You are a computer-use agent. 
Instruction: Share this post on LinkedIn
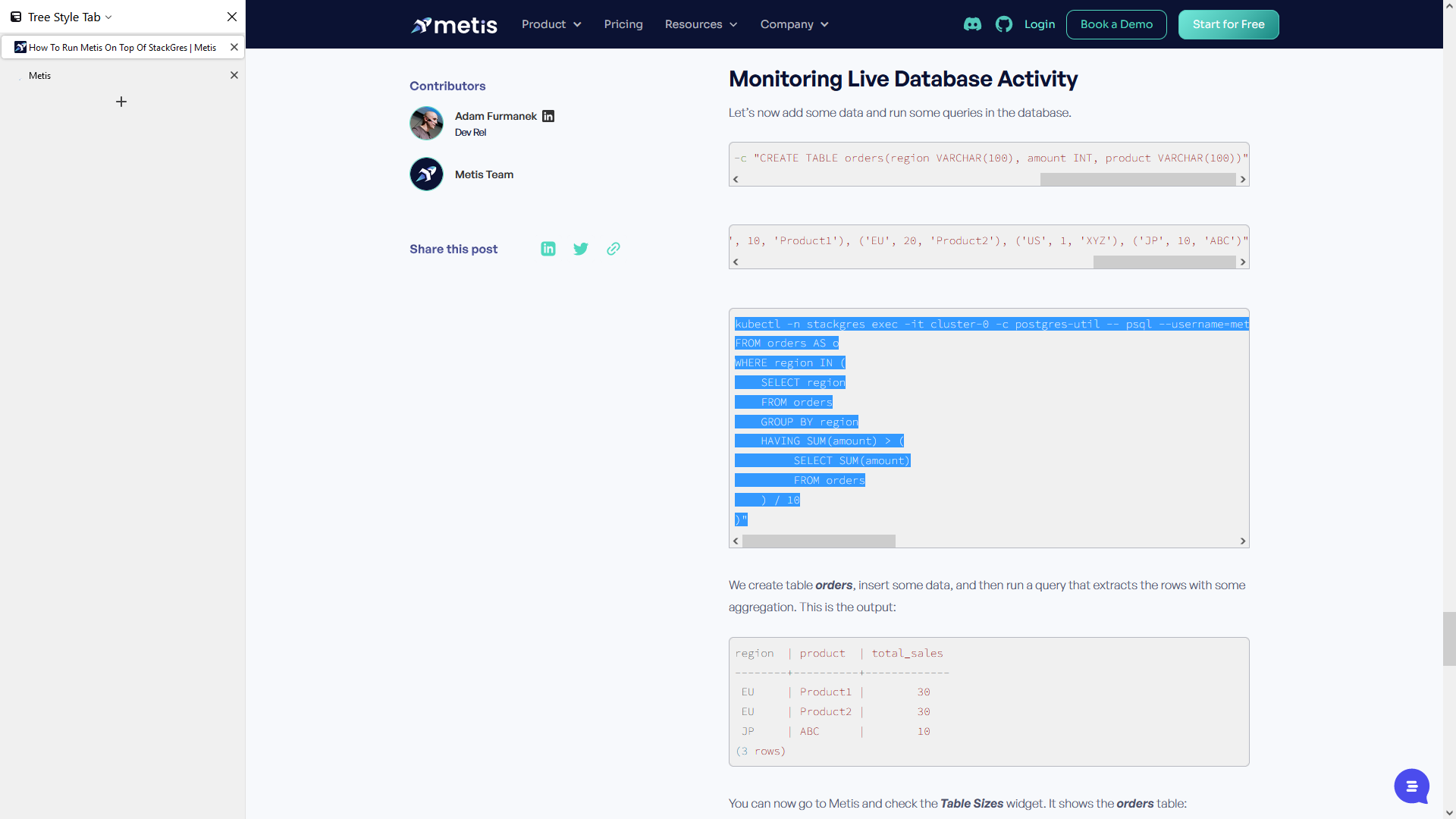click(x=548, y=249)
